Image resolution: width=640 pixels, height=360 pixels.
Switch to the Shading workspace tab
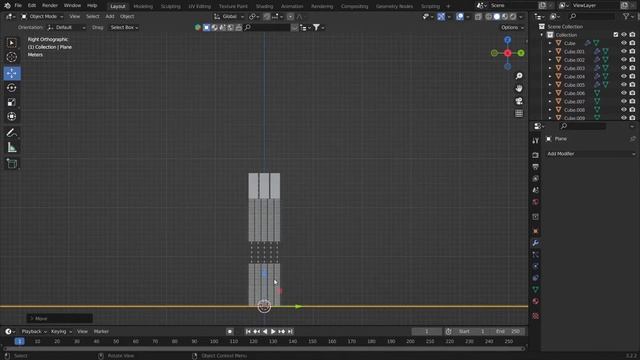[x=264, y=6]
